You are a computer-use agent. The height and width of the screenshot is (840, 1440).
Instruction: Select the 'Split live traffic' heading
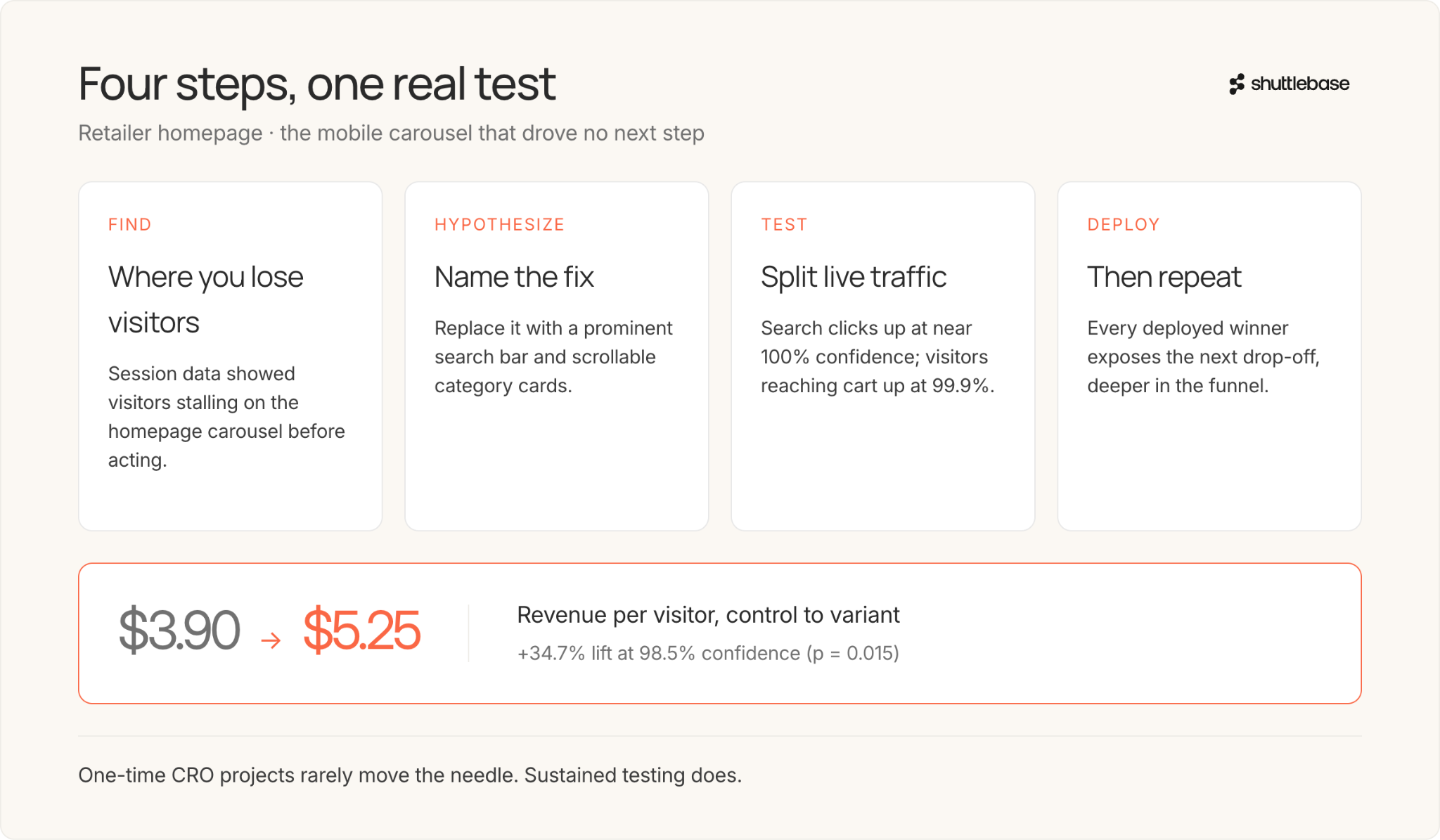tap(854, 277)
